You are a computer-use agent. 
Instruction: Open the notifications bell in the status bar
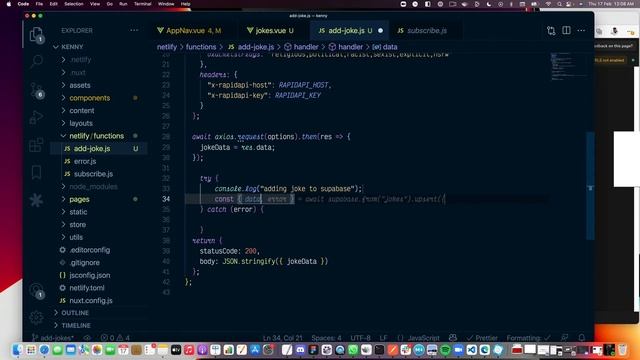(582, 338)
